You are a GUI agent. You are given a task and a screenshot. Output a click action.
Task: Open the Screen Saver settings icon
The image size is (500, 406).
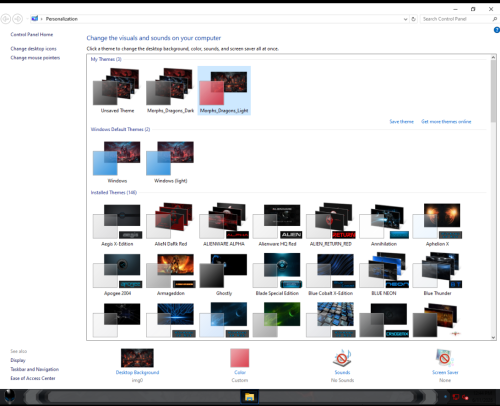(445, 358)
